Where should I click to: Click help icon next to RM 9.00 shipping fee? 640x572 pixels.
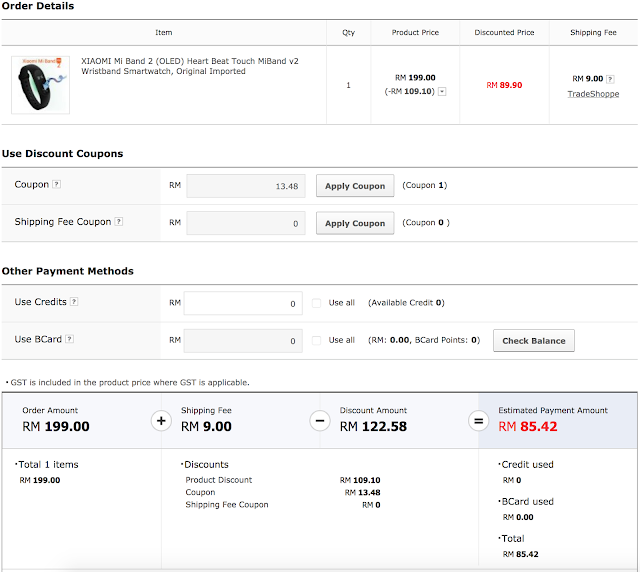(x=611, y=78)
